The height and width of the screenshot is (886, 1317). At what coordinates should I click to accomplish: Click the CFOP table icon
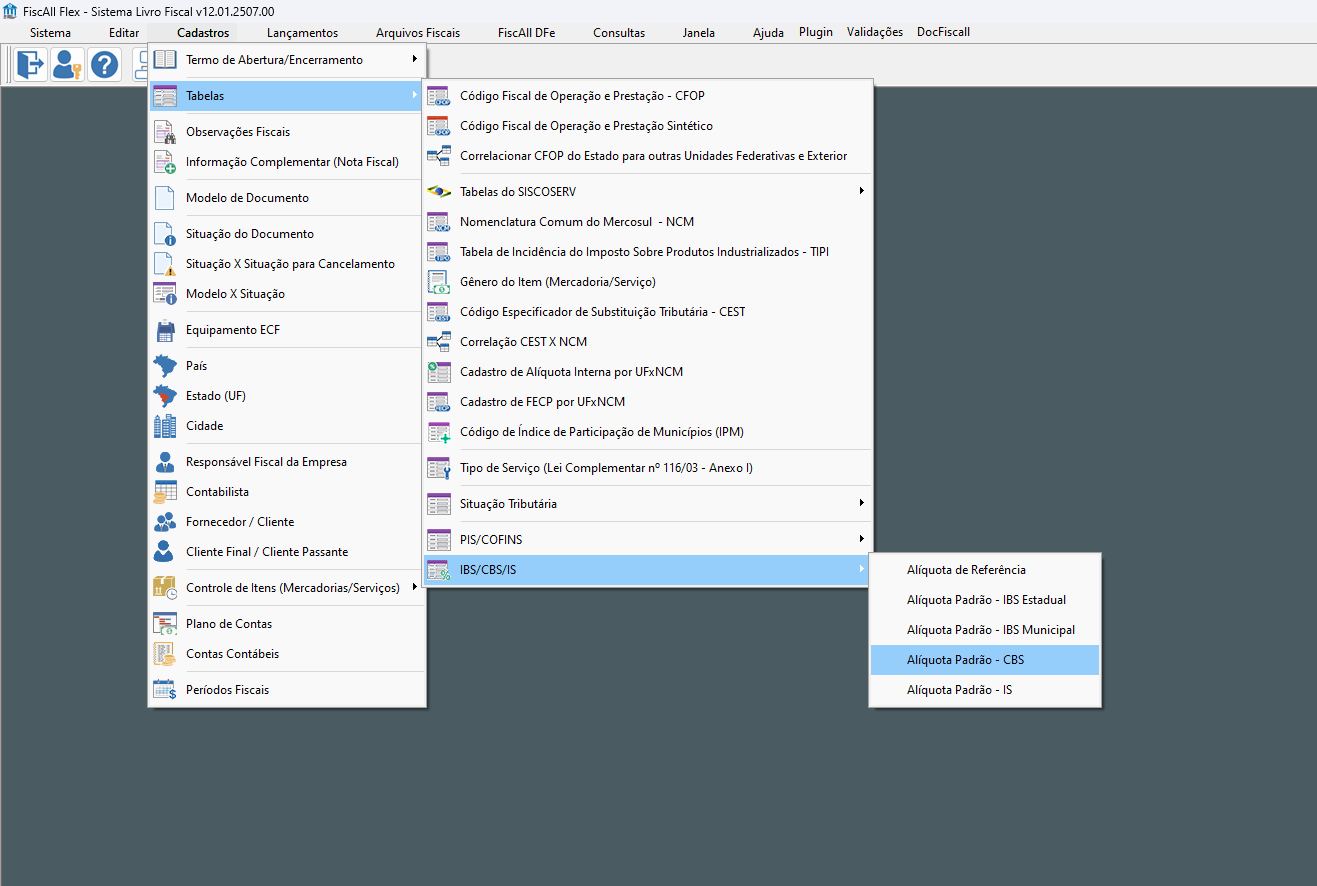click(x=439, y=96)
